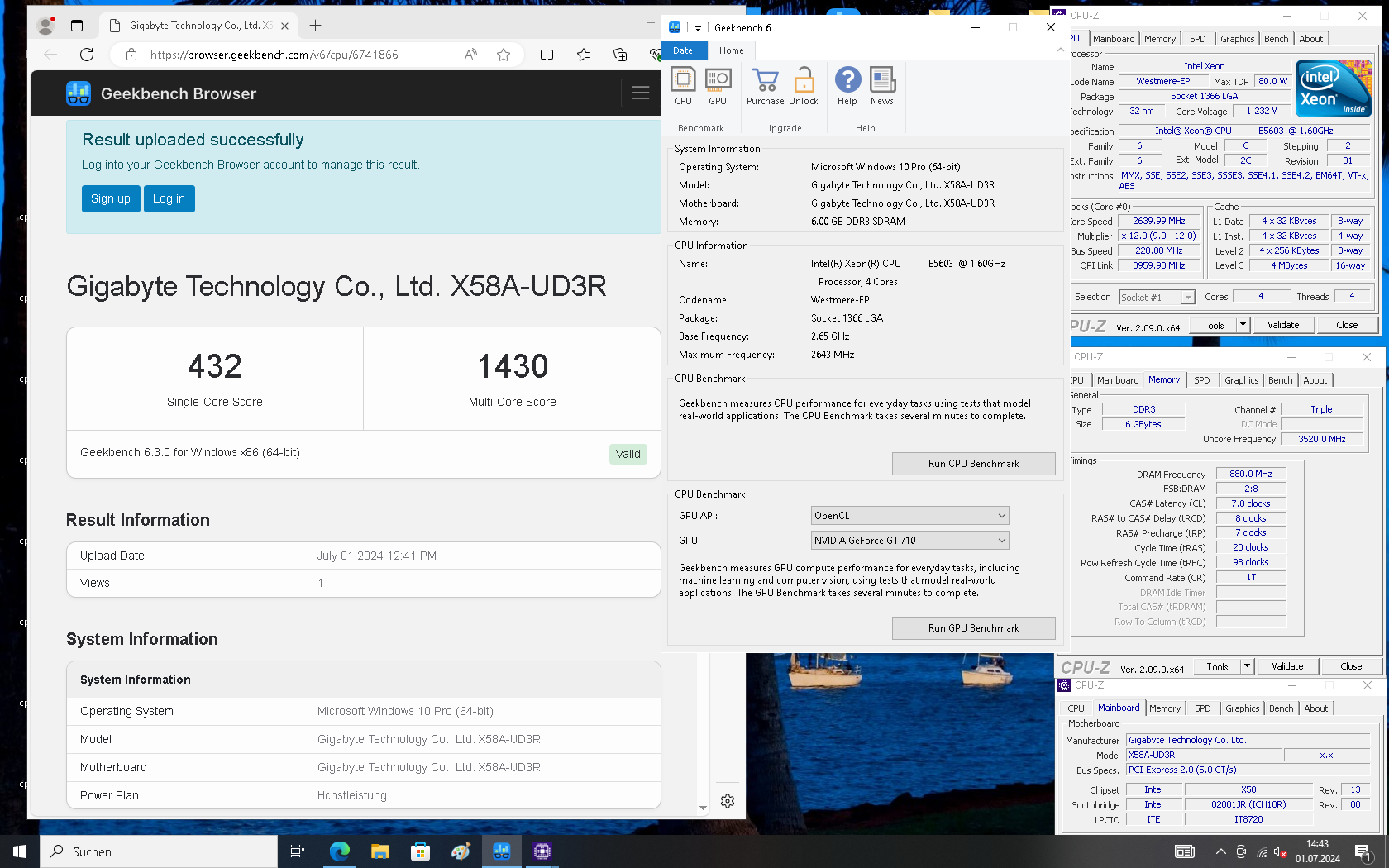Show hidden system tray icons

pyautogui.click(x=1220, y=851)
